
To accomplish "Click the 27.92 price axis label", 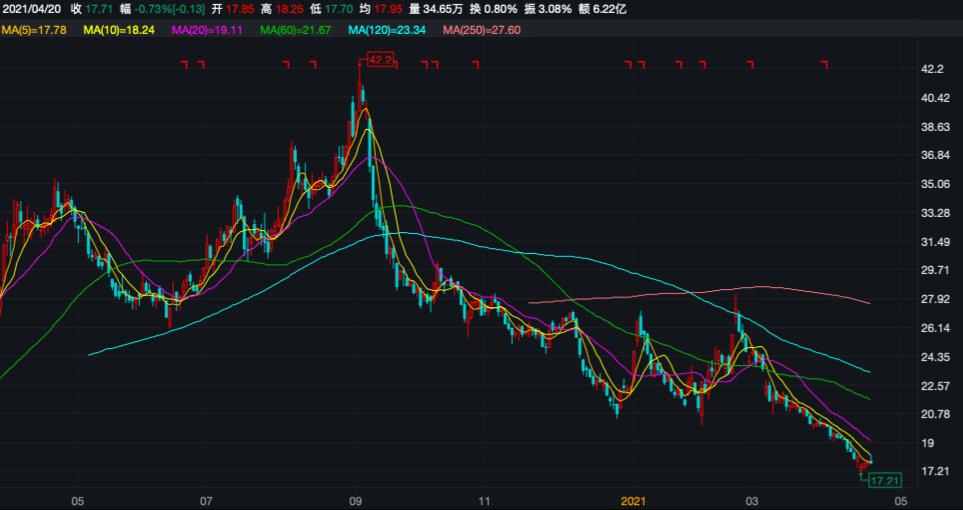I will click(932, 299).
